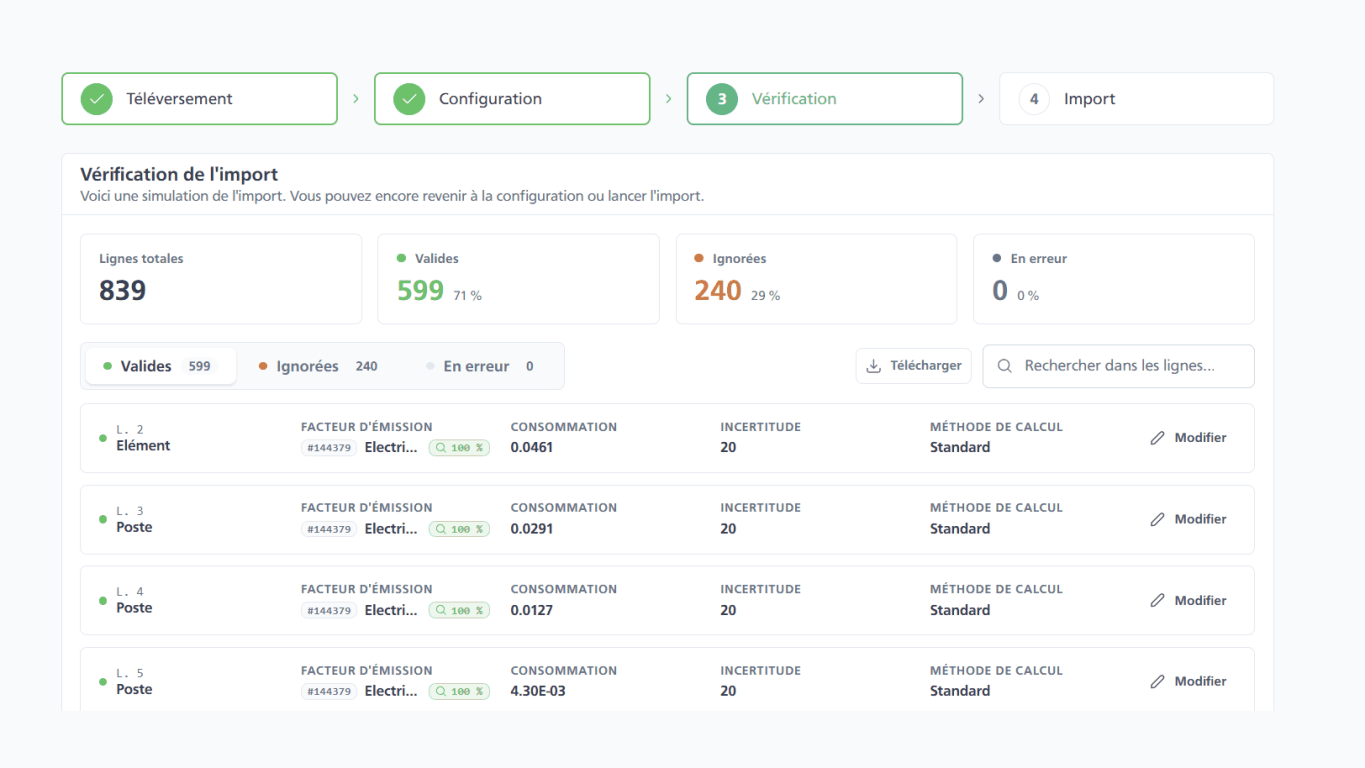The width and height of the screenshot is (1365, 768).
Task: Select the Vérification step
Action: 824,99
